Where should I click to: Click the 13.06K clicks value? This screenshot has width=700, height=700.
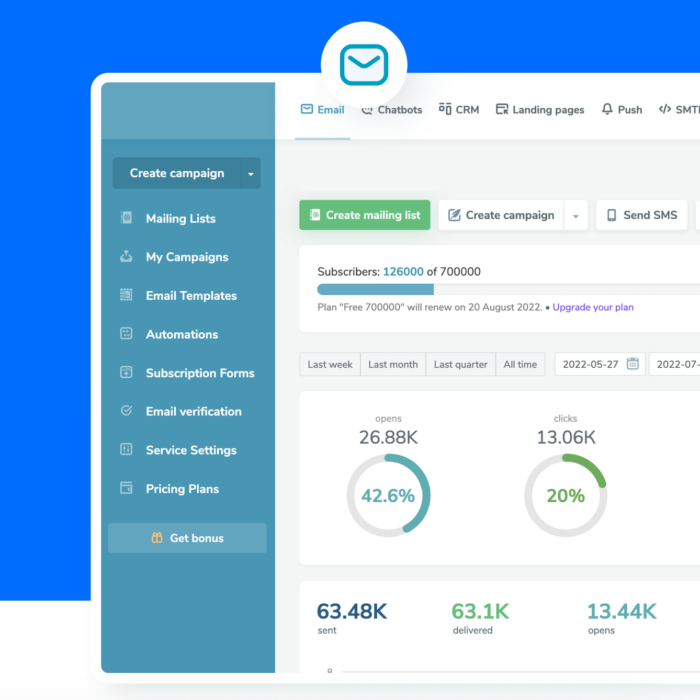tap(566, 437)
